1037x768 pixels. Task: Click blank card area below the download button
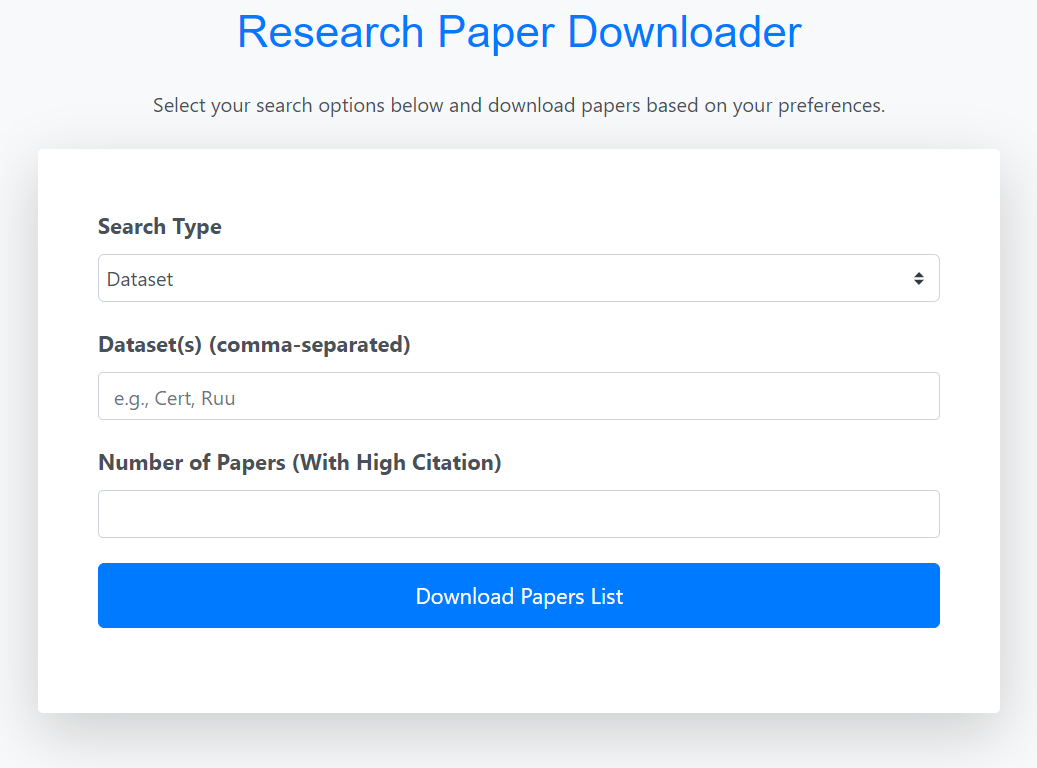click(x=518, y=670)
